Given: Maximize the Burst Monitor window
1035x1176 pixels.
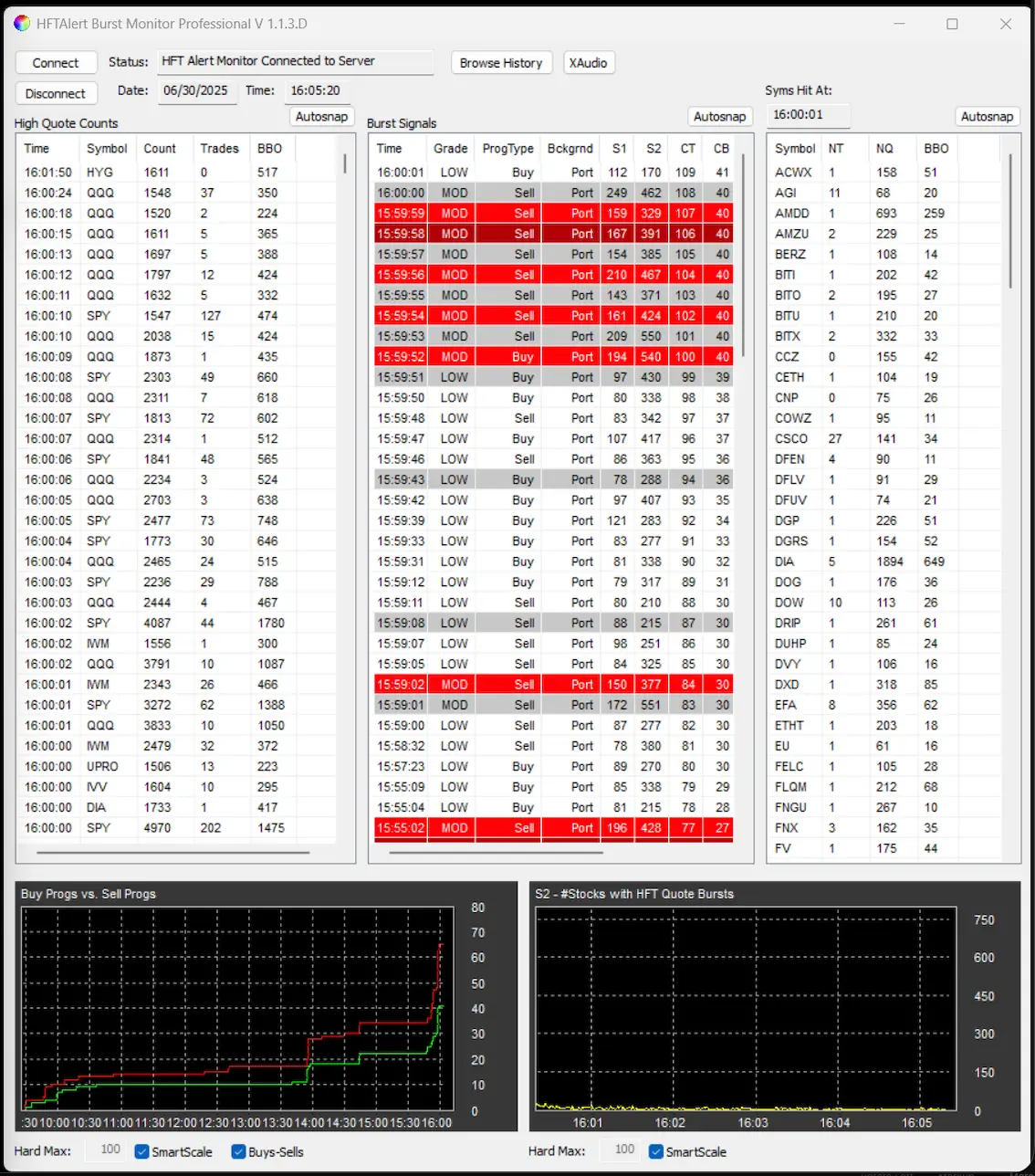Looking at the screenshot, I should point(952,24).
